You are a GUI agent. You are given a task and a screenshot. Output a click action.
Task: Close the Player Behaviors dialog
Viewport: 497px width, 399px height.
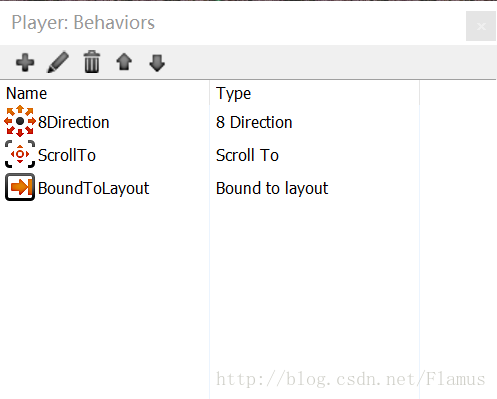(481, 26)
